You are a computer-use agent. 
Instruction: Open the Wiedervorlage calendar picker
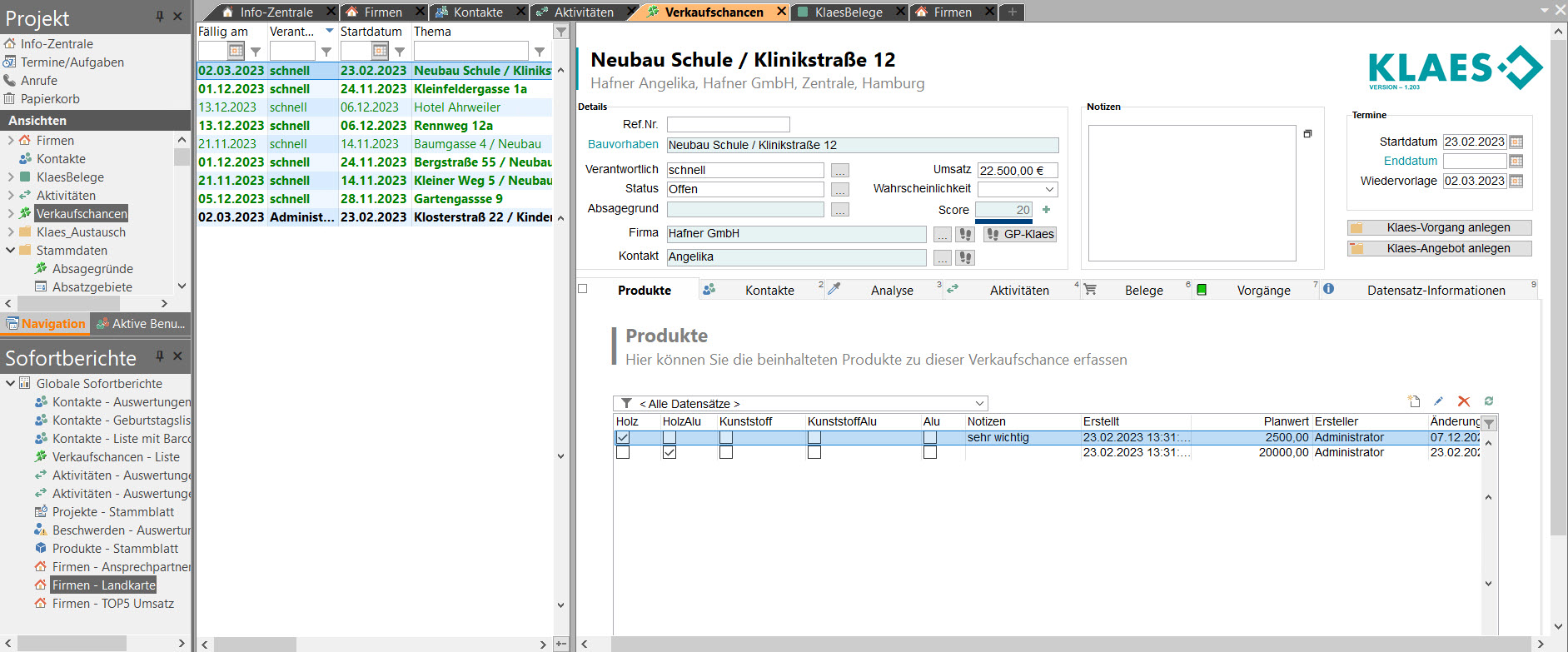pyautogui.click(x=1516, y=181)
